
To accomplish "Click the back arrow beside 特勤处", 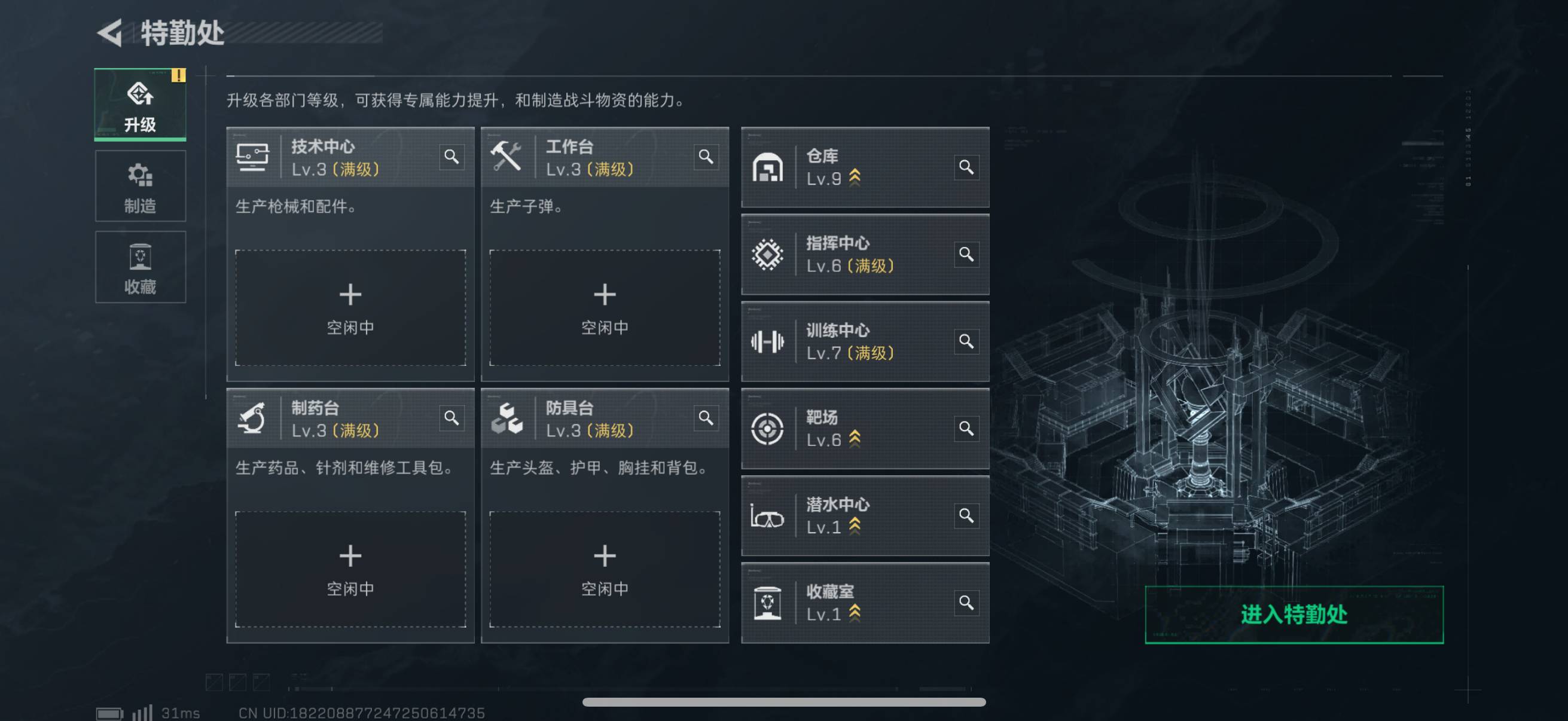I will pyautogui.click(x=111, y=33).
